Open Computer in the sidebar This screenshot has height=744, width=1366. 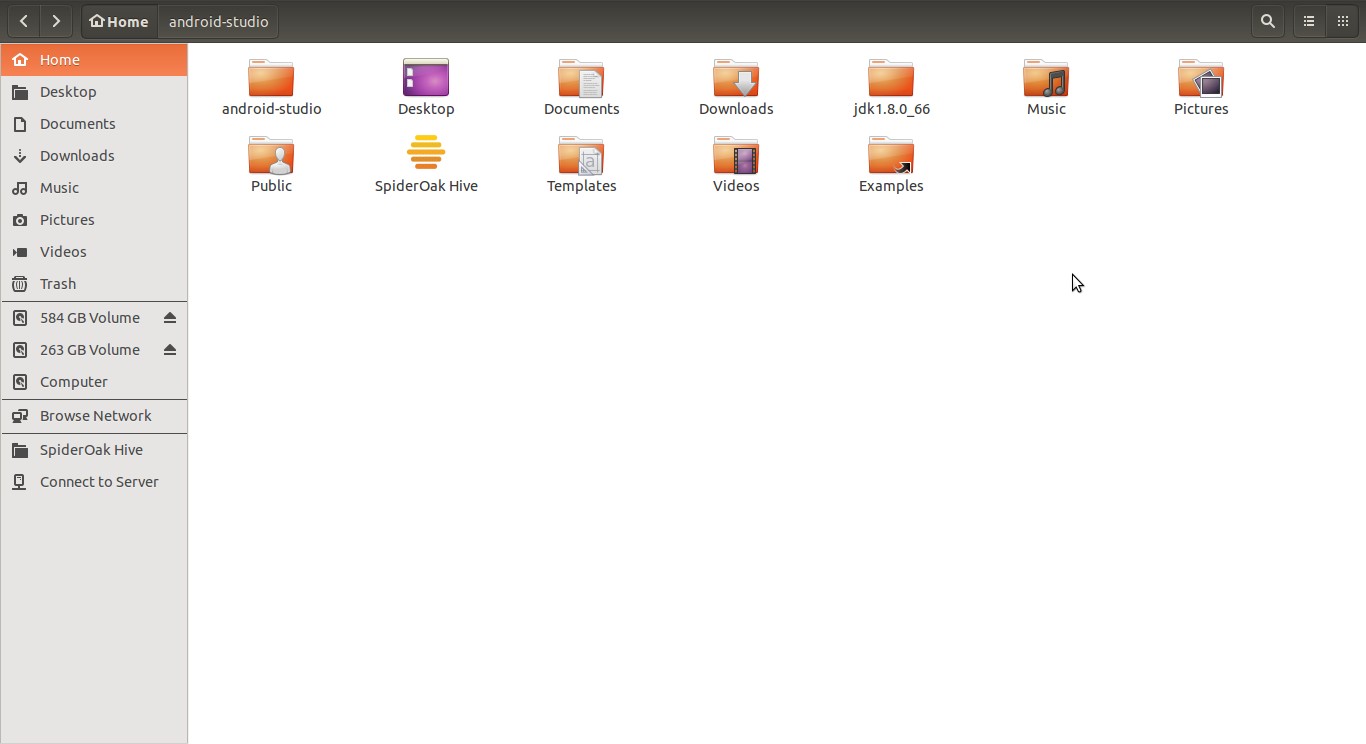tap(94, 382)
